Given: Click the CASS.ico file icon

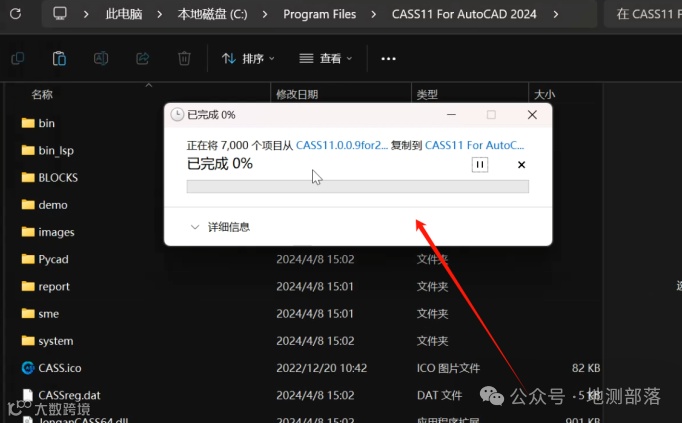Looking at the screenshot, I should 28,368.
